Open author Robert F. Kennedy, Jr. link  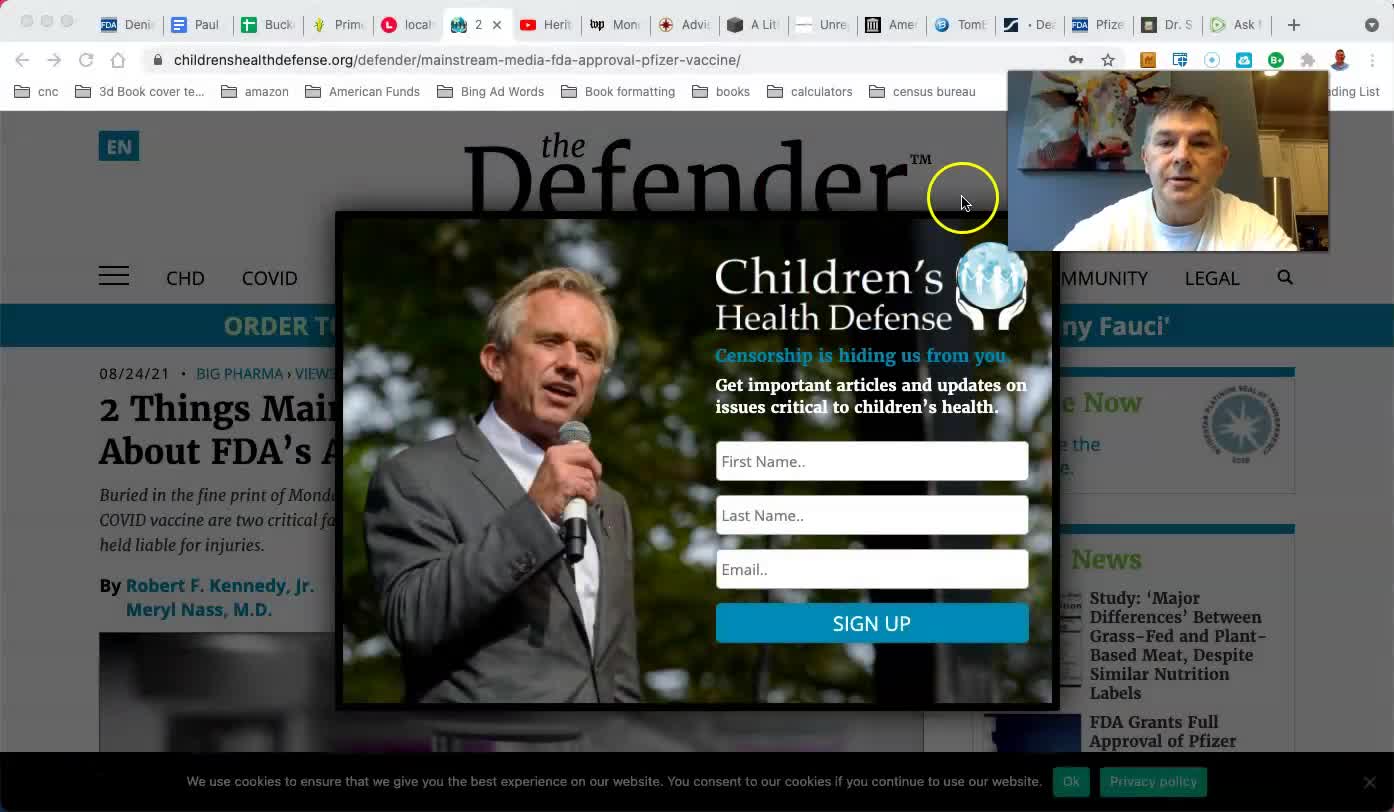[220, 586]
